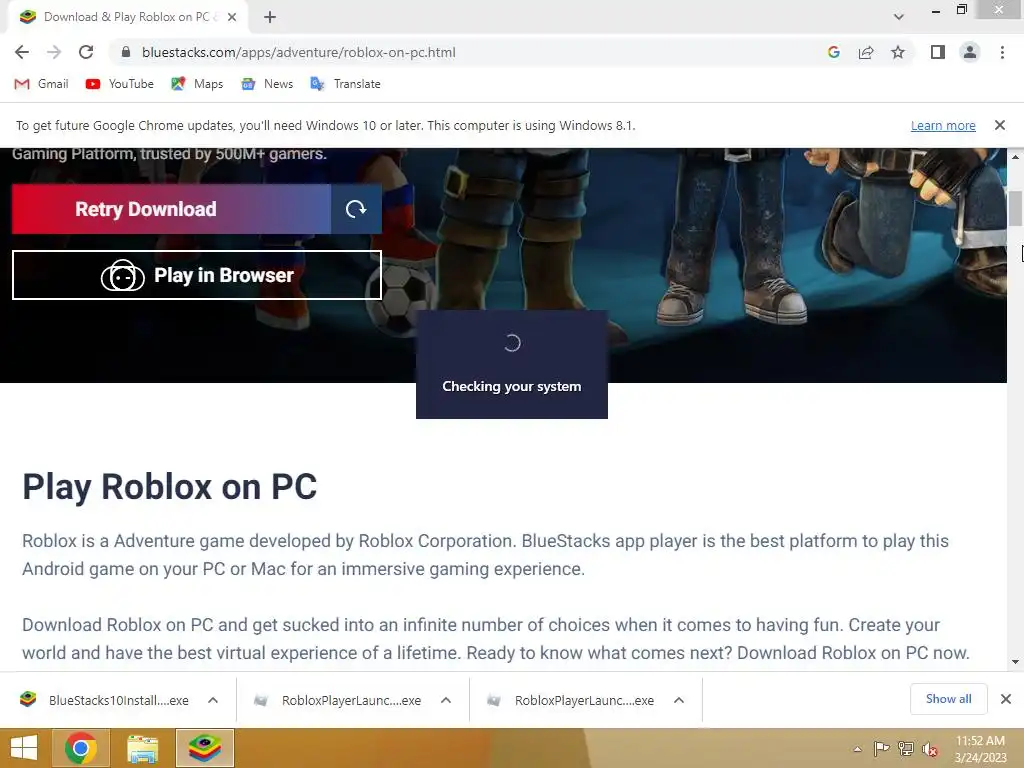
Task: Click the muted volume tray icon
Action: [930, 749]
